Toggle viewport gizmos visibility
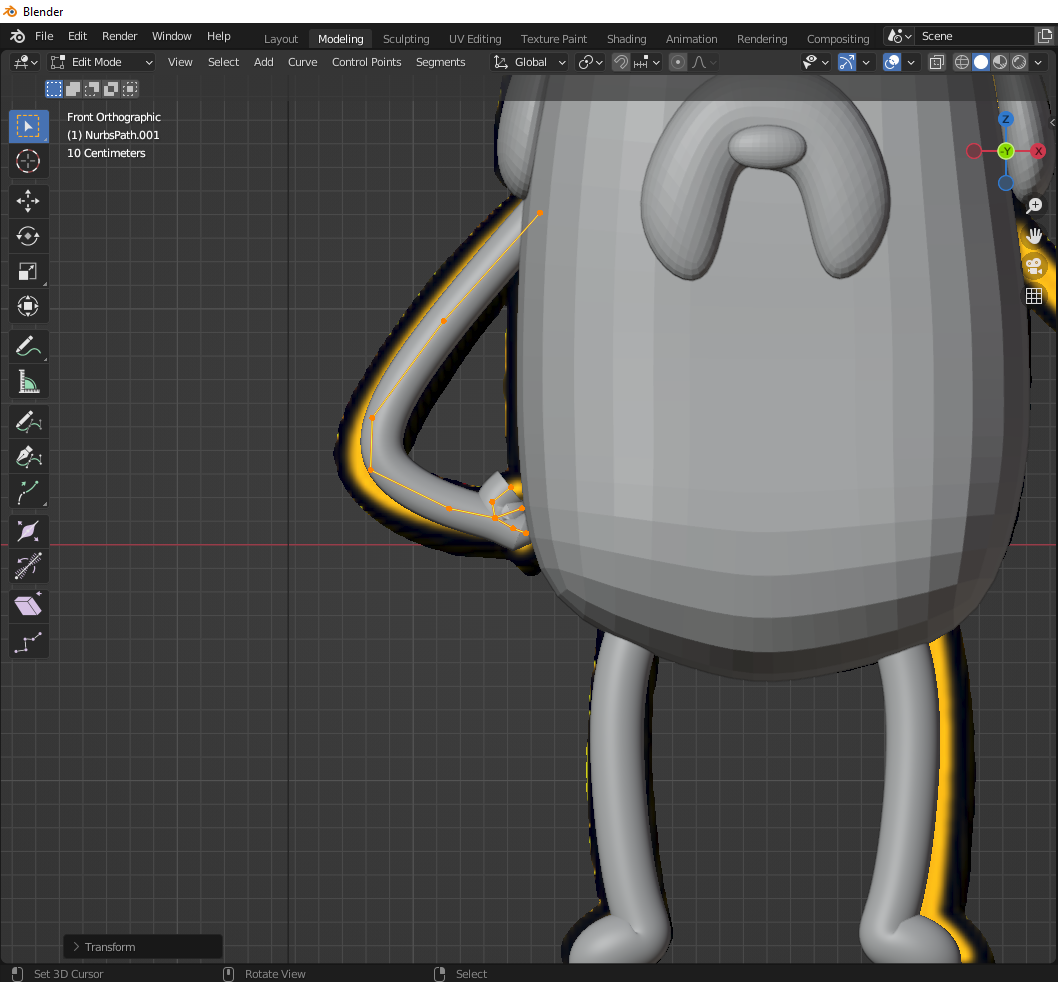Viewport: 1058px width, 982px height. 846,63
